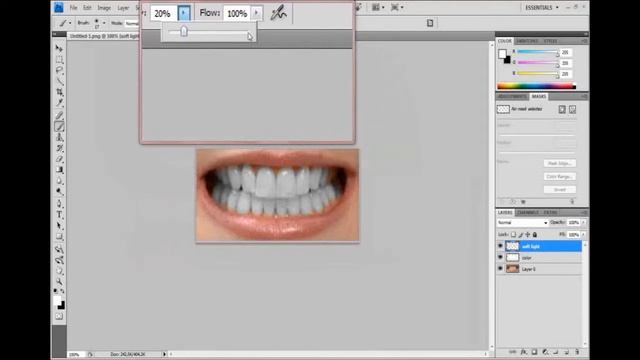640x360 pixels.
Task: Add a layer style fx icon
Action: (524, 352)
